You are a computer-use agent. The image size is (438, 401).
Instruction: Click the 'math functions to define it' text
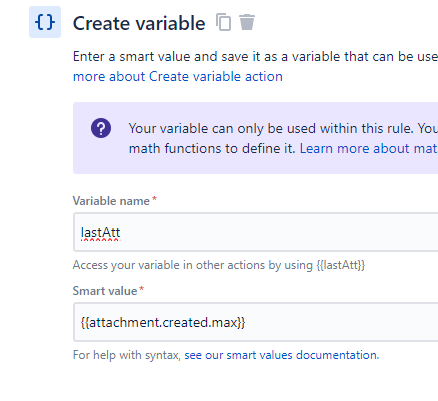212,148
